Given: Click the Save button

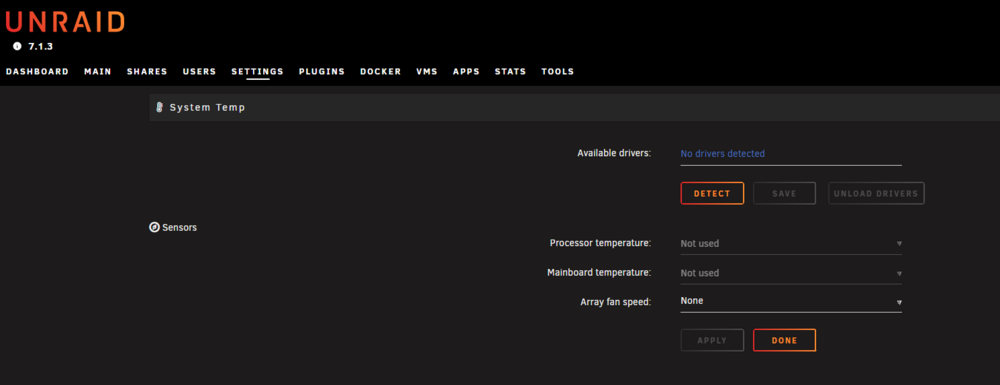Looking at the screenshot, I should pyautogui.click(x=784, y=193).
